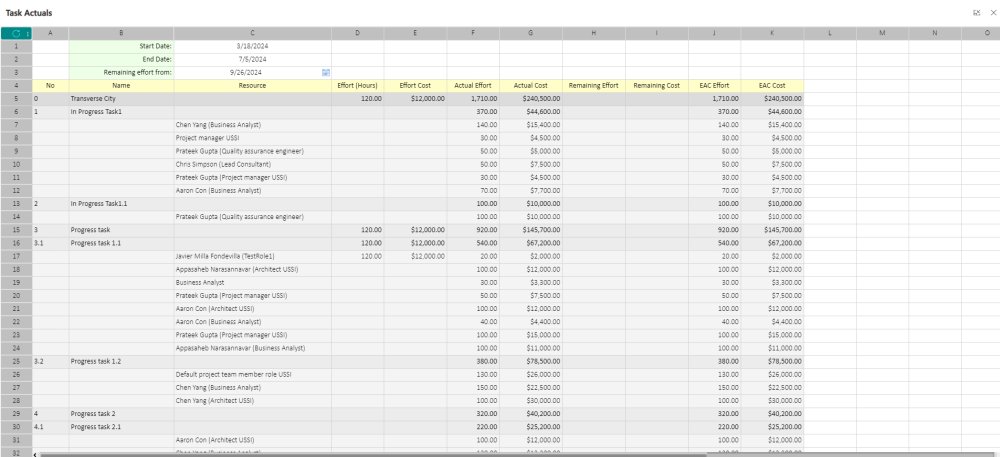Select the 'Progress task 1.1' name cell

point(121,243)
